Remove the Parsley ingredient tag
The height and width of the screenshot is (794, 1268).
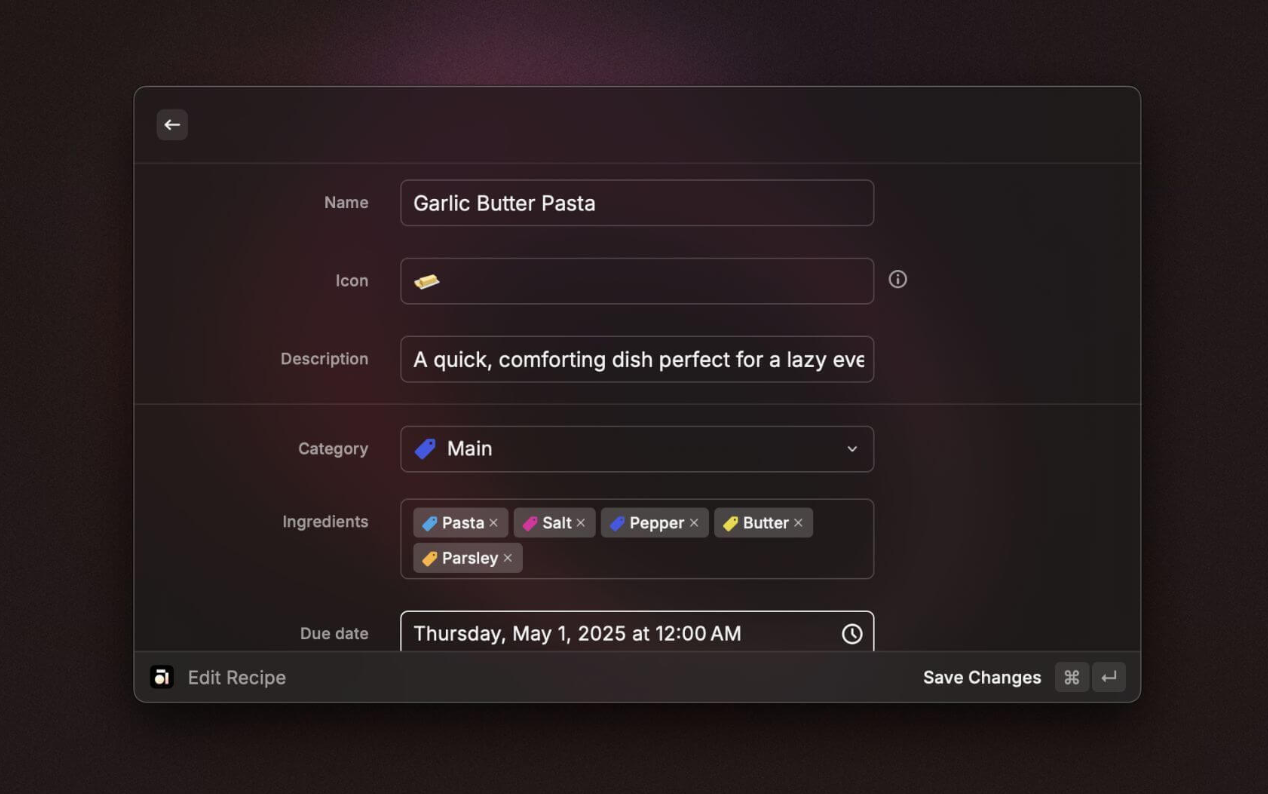508,558
